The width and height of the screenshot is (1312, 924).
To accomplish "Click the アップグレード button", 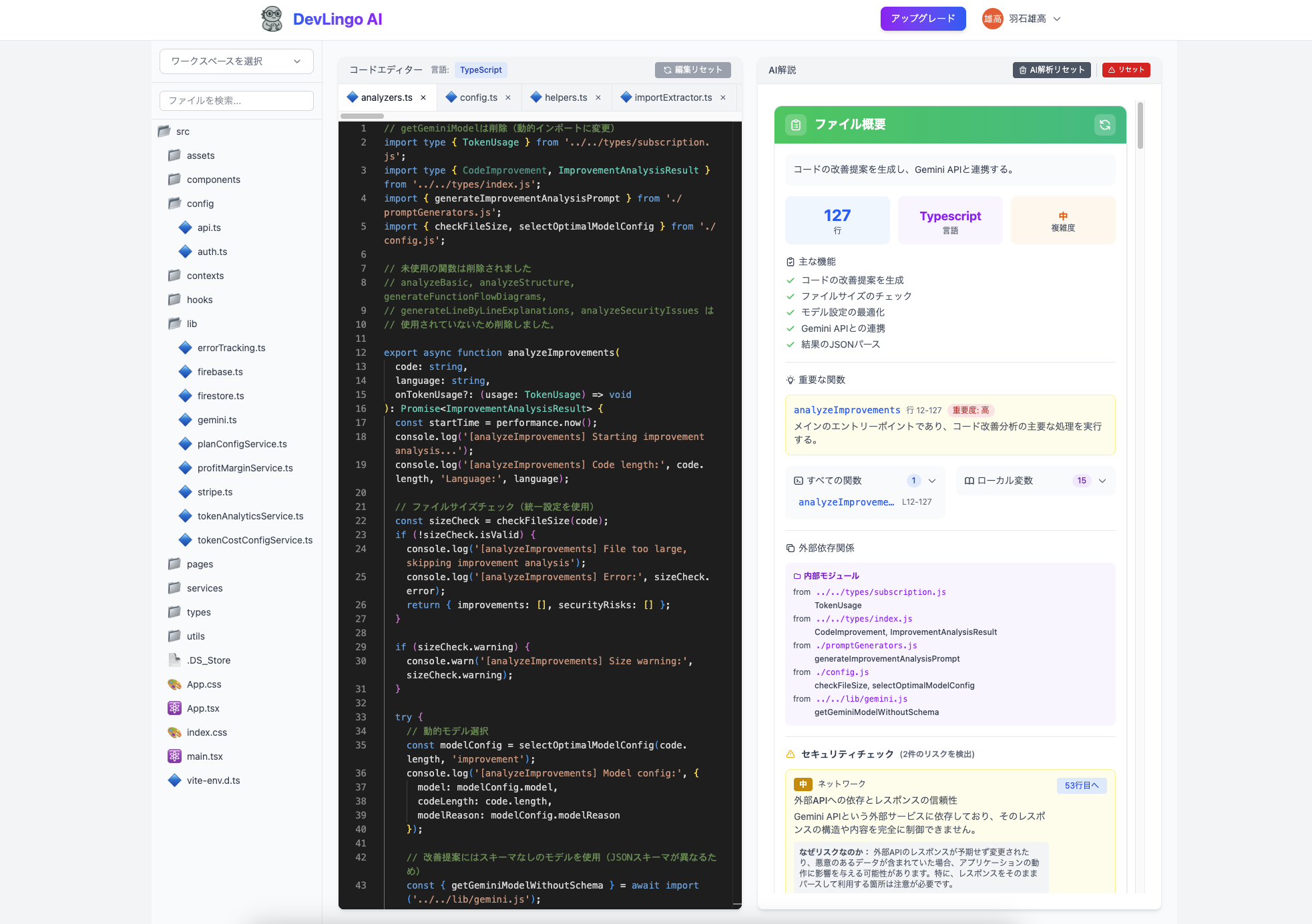I will click(923, 19).
